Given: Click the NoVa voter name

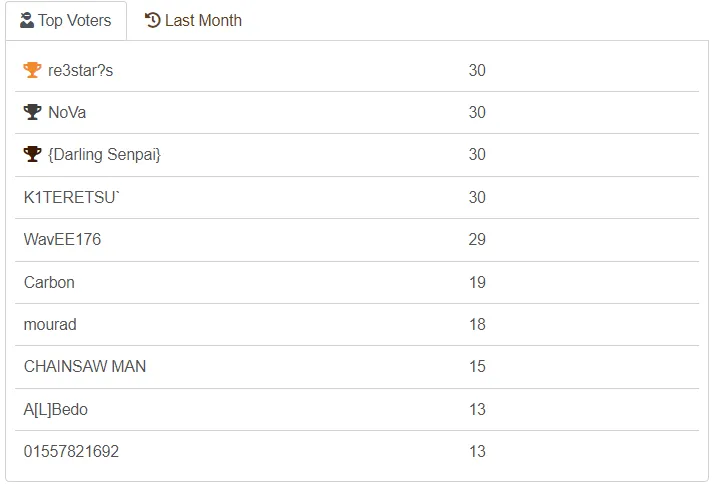Looking at the screenshot, I should 67,112.
